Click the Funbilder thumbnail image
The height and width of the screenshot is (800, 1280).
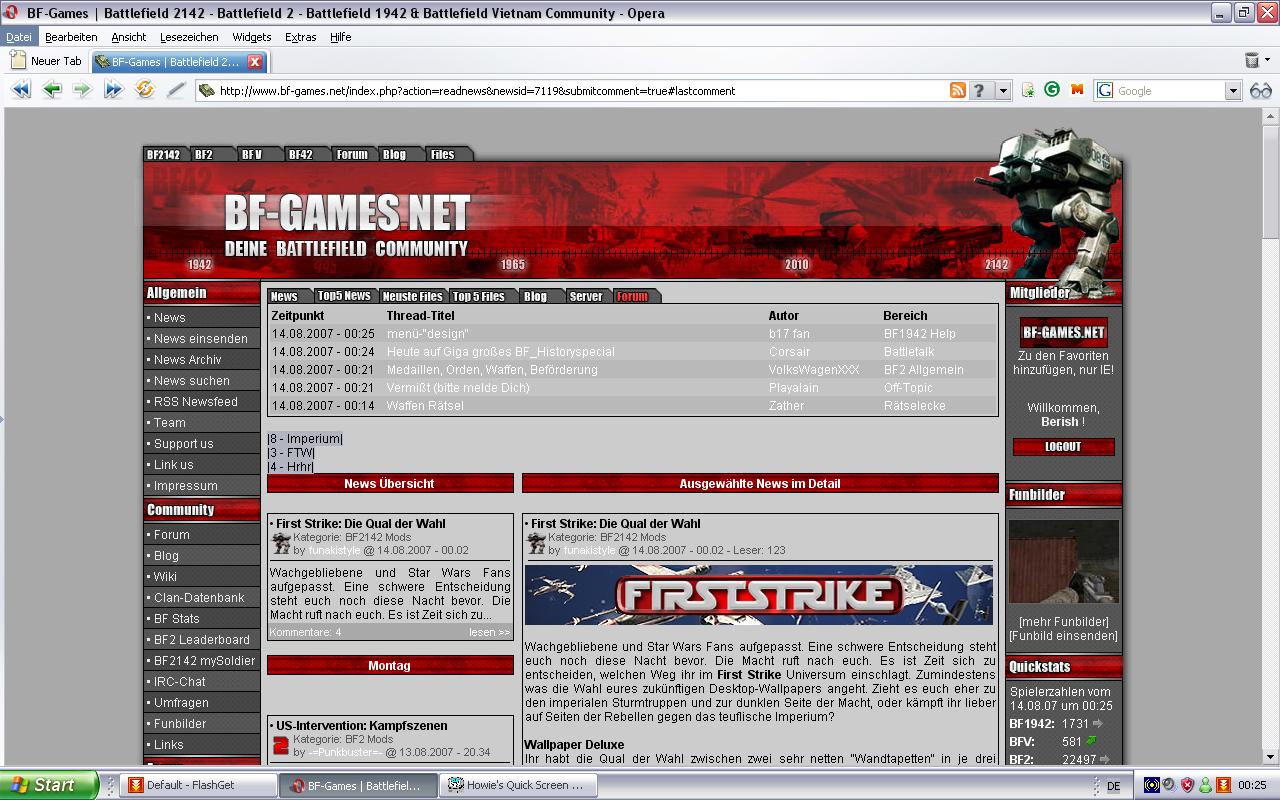(x=1063, y=561)
